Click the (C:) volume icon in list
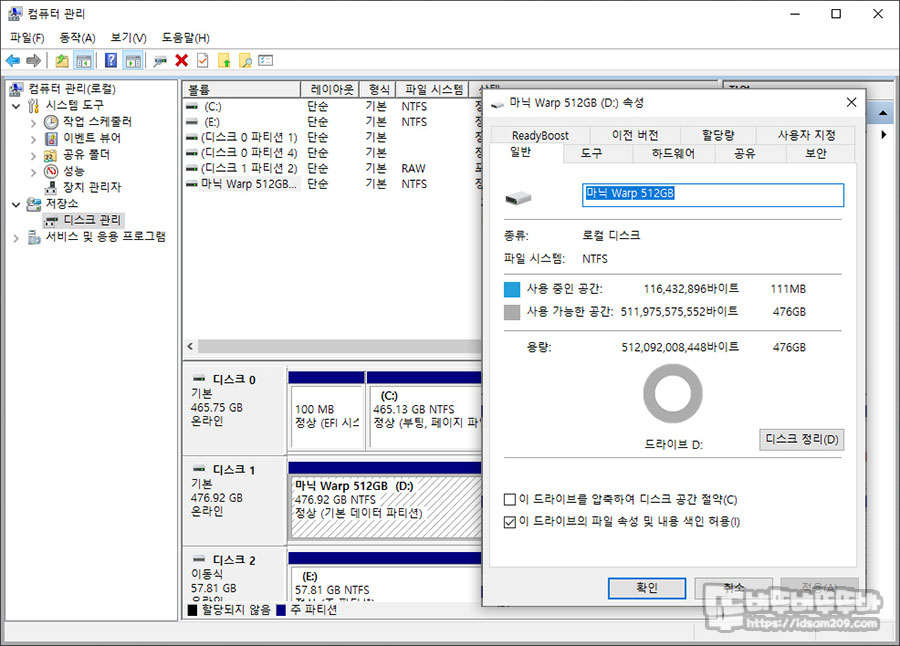This screenshot has width=900, height=646. click(192, 107)
